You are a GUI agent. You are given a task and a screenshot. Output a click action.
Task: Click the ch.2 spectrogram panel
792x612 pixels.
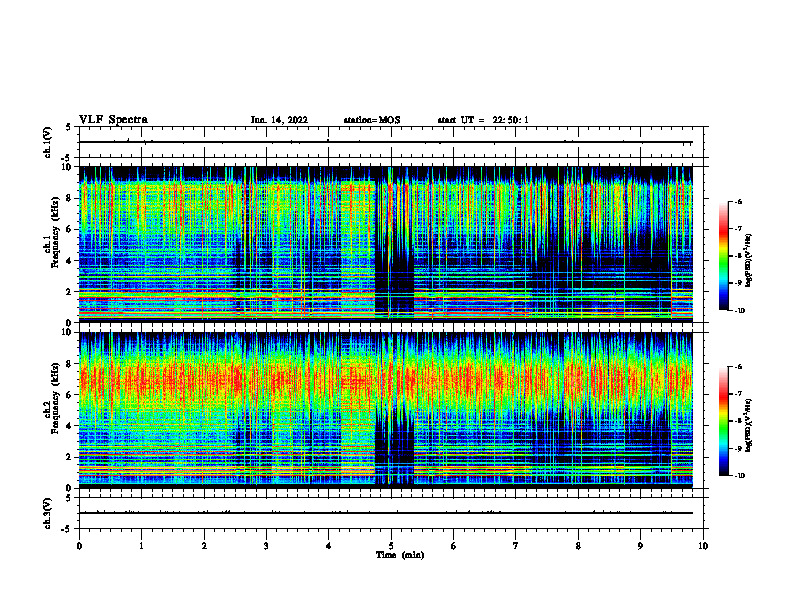[x=386, y=410]
